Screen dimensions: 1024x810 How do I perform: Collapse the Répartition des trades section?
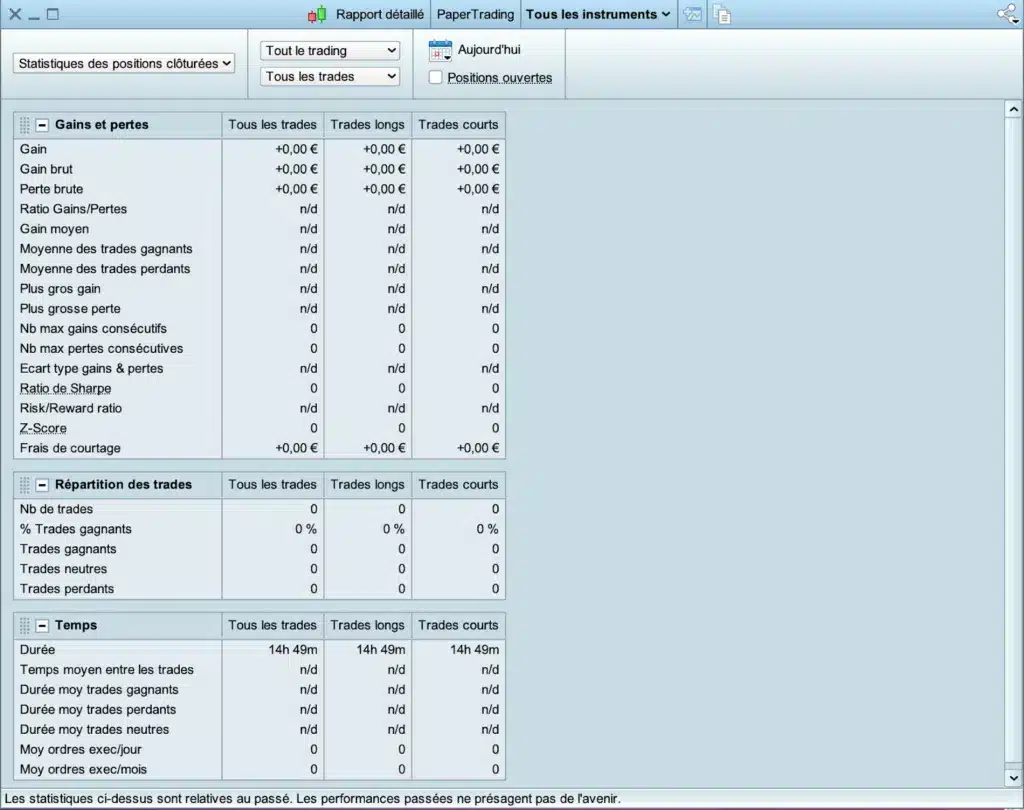coord(42,485)
